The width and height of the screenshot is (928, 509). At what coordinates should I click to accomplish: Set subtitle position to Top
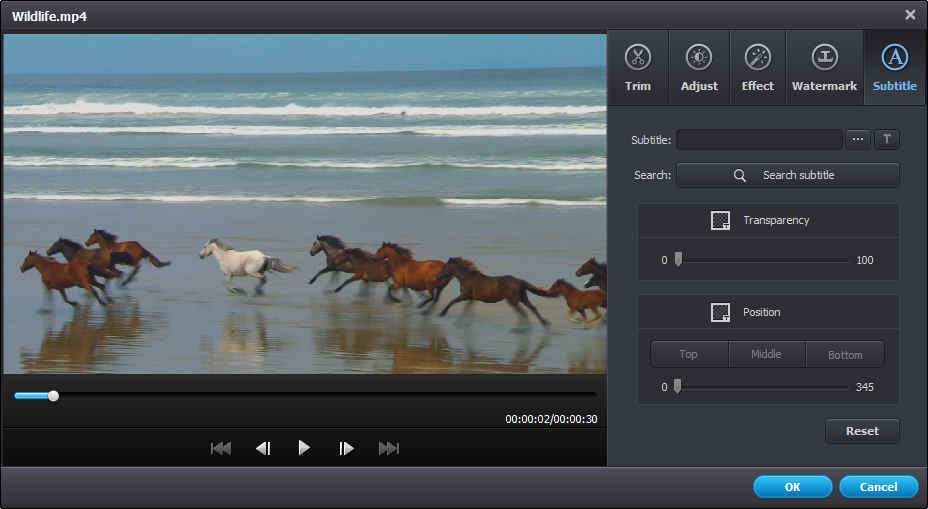coord(689,355)
